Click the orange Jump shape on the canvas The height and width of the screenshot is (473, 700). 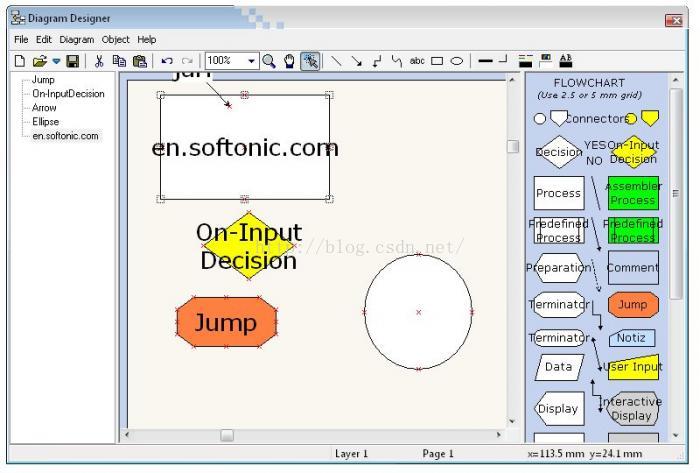click(x=227, y=322)
